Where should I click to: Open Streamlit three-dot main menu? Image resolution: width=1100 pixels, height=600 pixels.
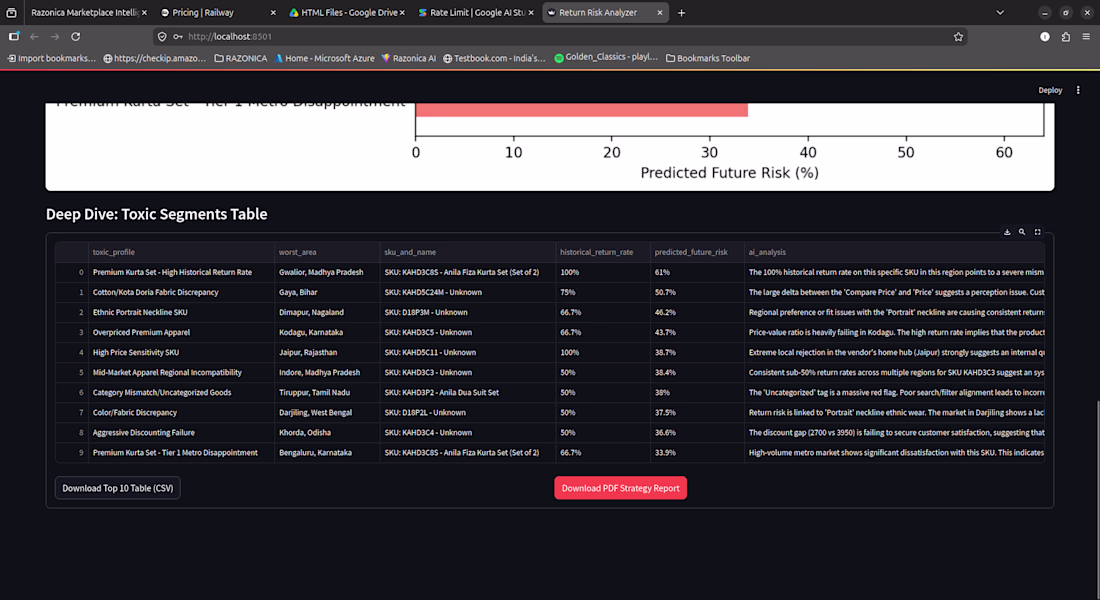(x=1078, y=90)
